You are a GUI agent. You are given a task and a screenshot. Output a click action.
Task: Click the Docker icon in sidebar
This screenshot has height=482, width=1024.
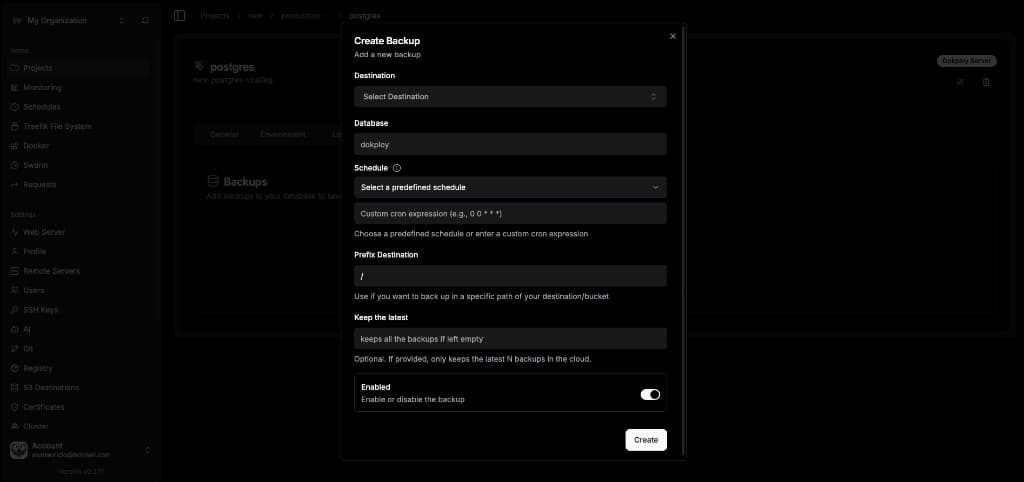15,146
